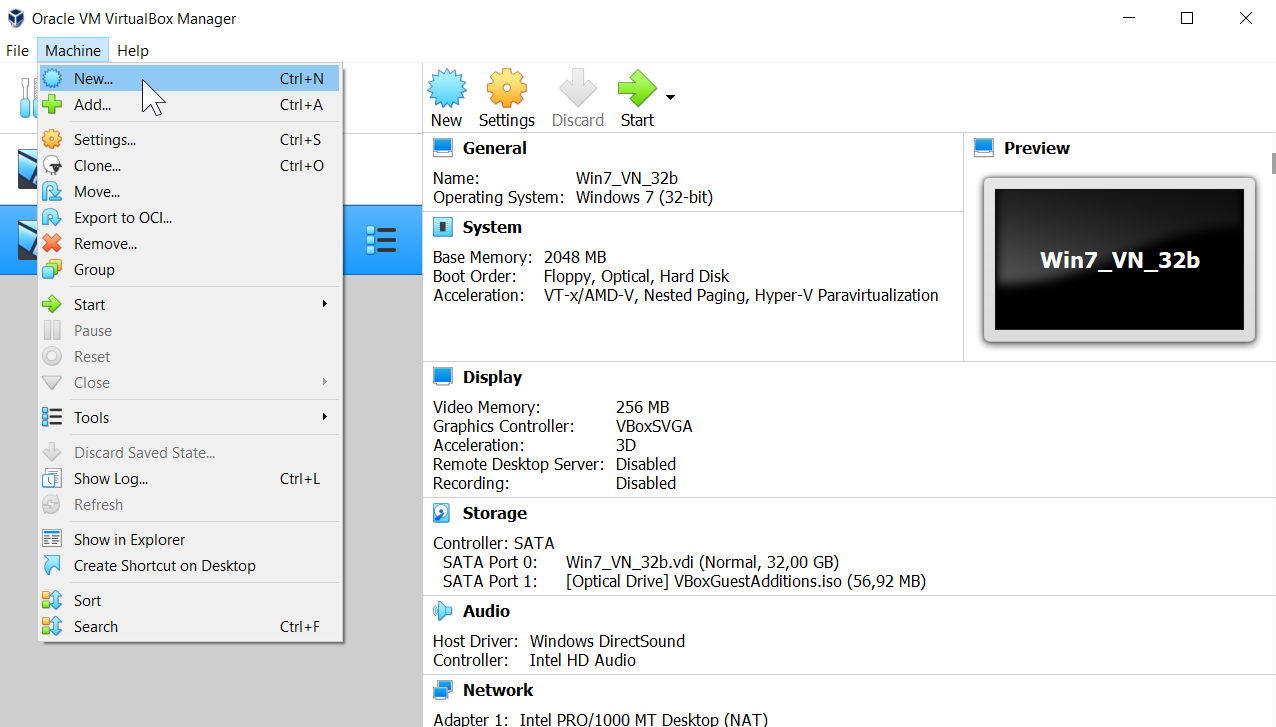Click the Win7_VN_32b preview thumbnail
The width and height of the screenshot is (1276, 727).
pyautogui.click(x=1119, y=260)
